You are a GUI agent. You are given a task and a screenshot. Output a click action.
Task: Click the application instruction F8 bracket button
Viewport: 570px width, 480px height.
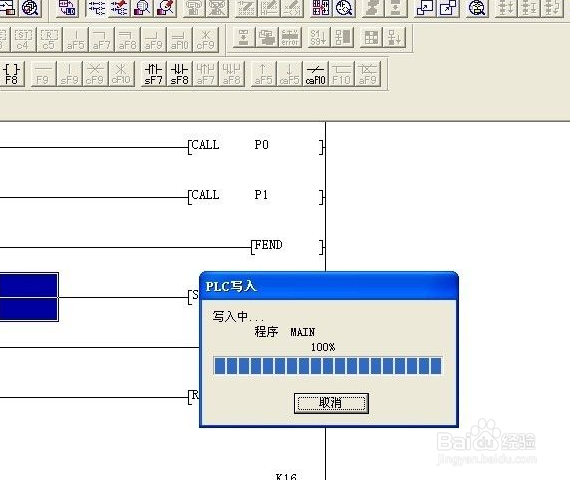[x=11, y=74]
